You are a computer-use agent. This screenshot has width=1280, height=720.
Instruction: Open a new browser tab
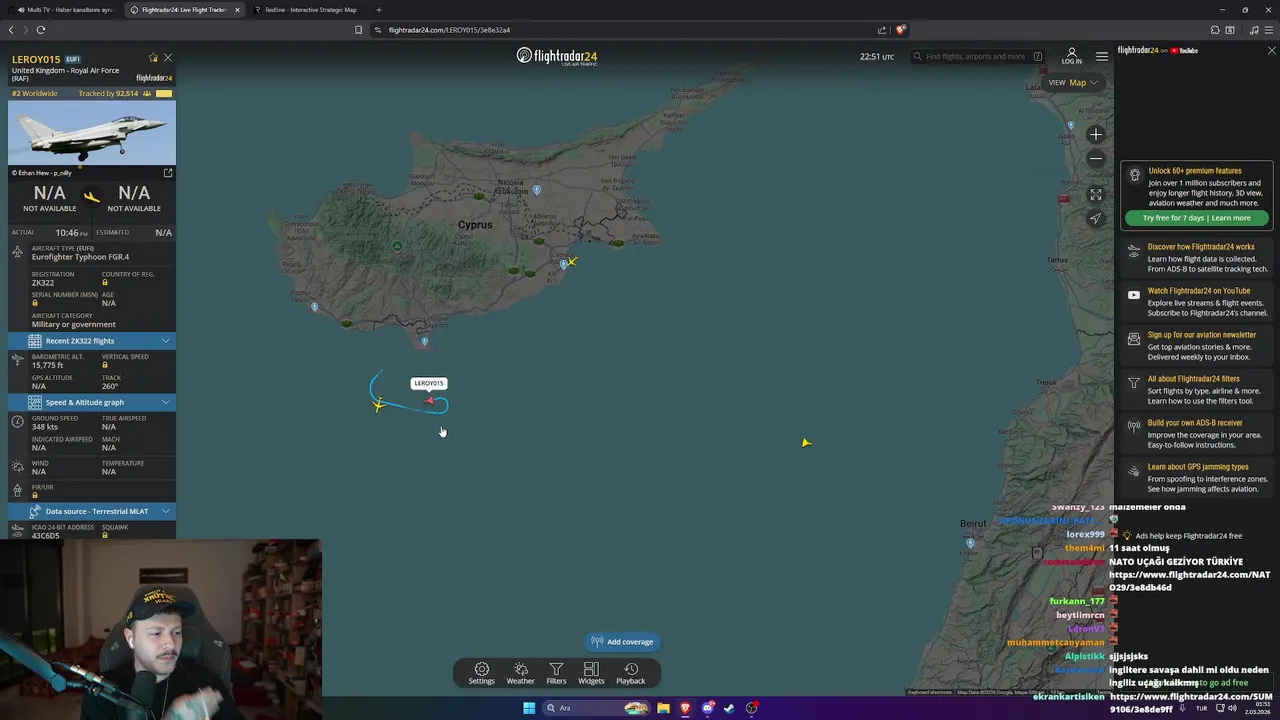[x=378, y=10]
